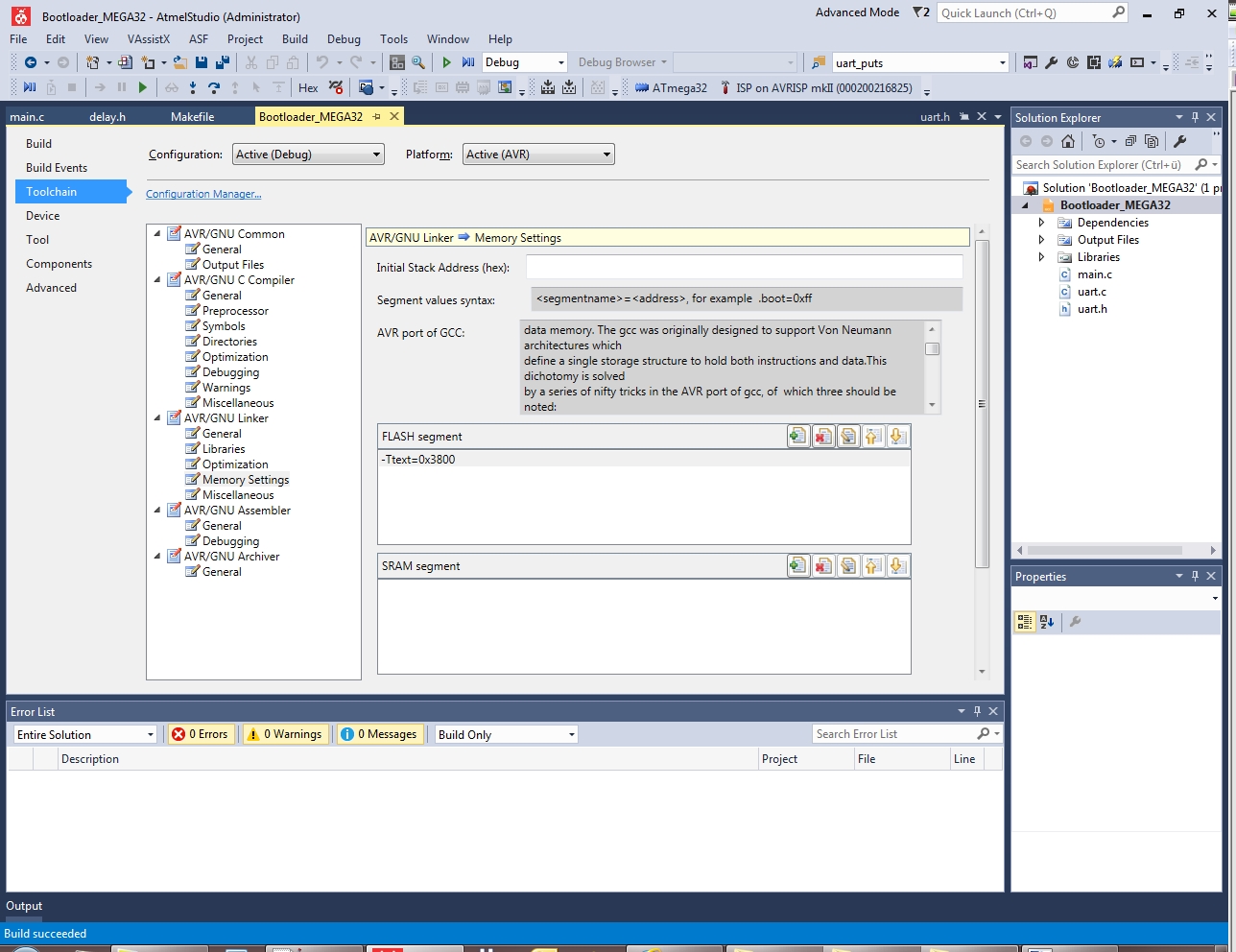Click the Navigate Backward toolbar arrow

31,62
